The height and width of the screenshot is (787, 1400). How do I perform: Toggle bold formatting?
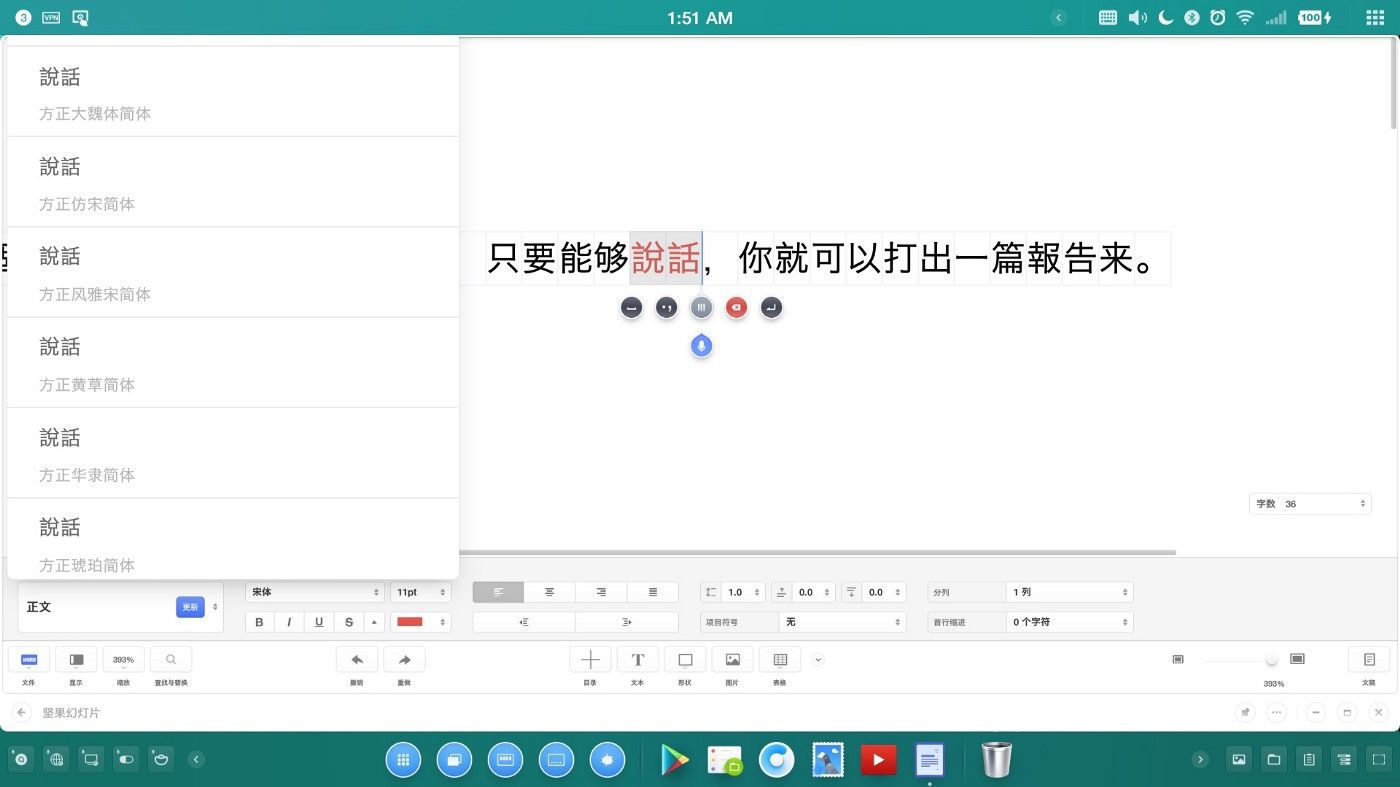(260, 622)
